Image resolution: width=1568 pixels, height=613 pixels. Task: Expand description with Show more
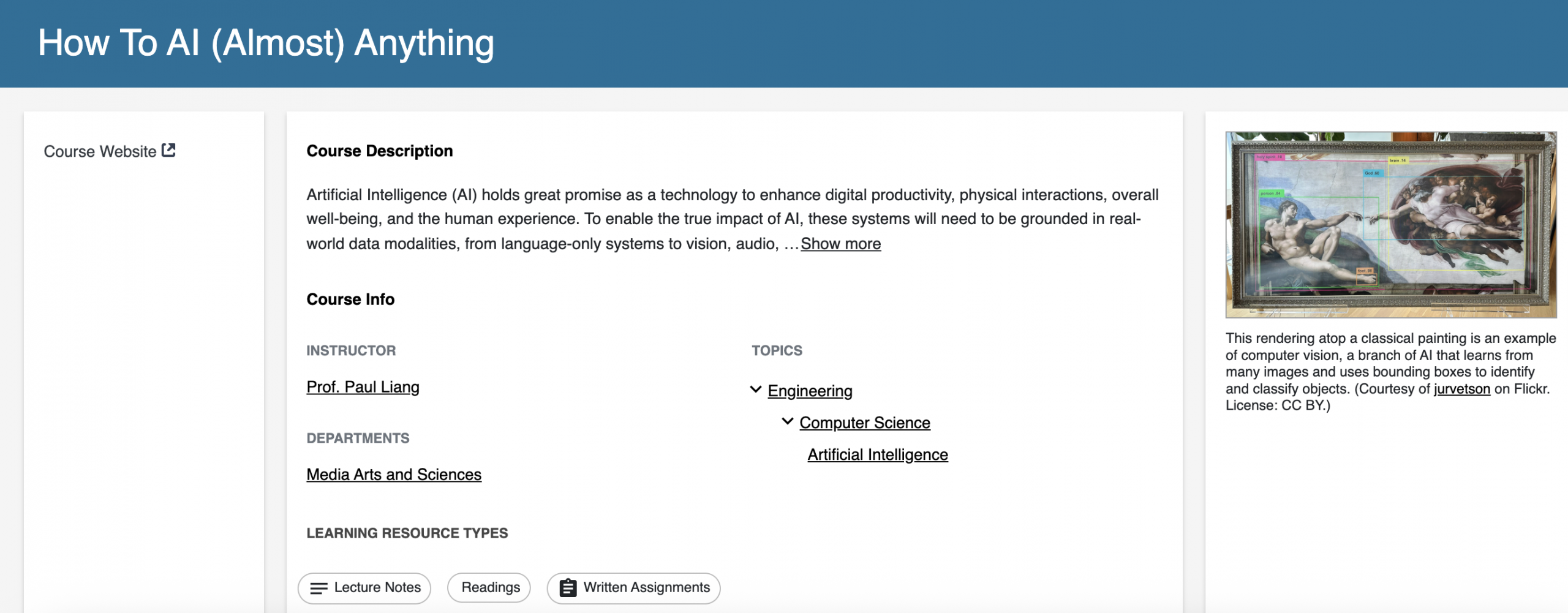(840, 244)
